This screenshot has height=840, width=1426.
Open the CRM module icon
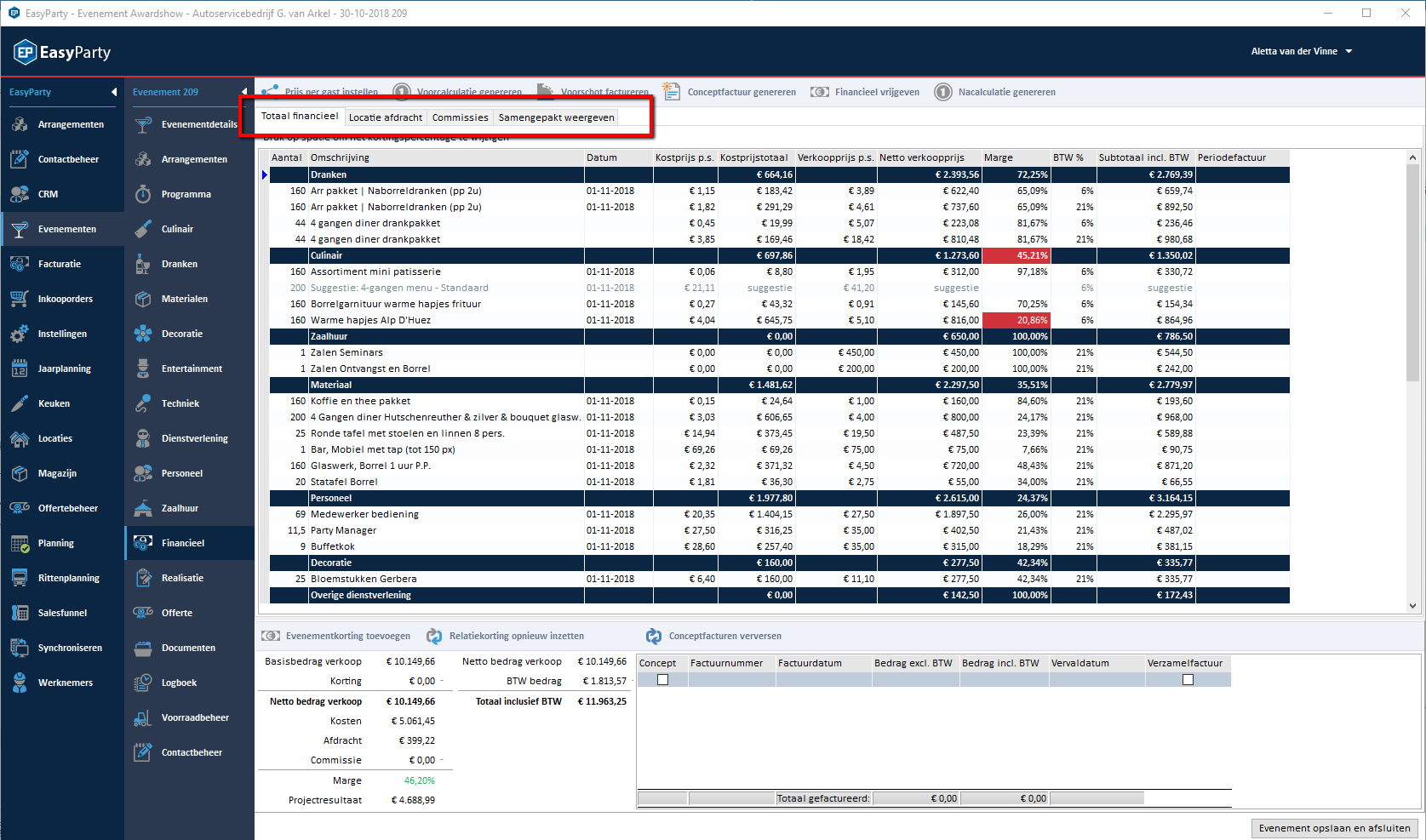[20, 194]
